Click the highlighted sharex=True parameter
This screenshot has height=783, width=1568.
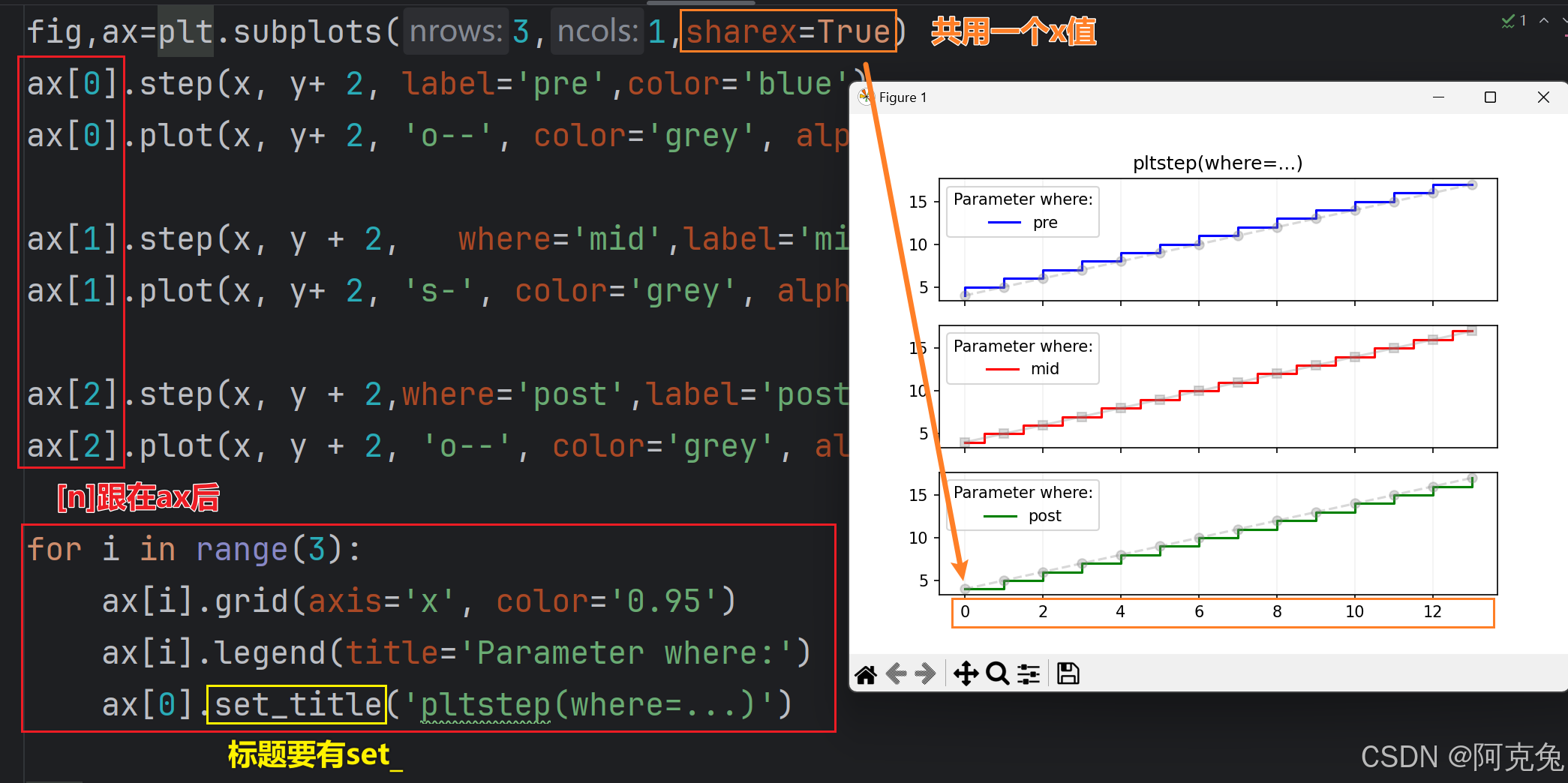tap(788, 31)
